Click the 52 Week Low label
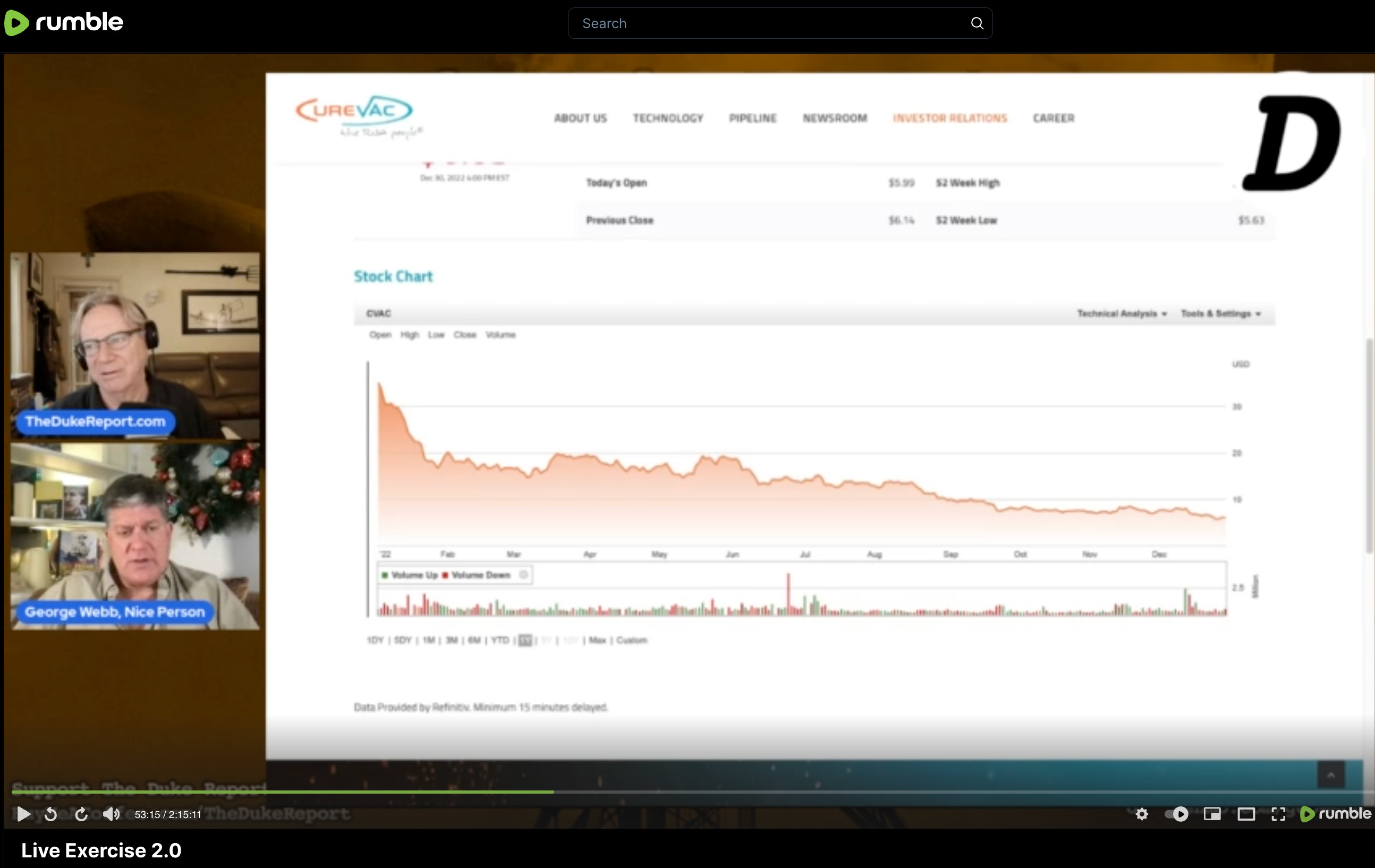The width and height of the screenshot is (1375, 868). point(966,220)
